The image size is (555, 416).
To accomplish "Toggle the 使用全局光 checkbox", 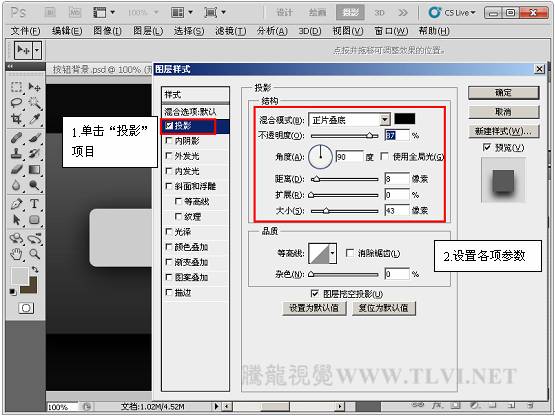I will click(x=384, y=156).
